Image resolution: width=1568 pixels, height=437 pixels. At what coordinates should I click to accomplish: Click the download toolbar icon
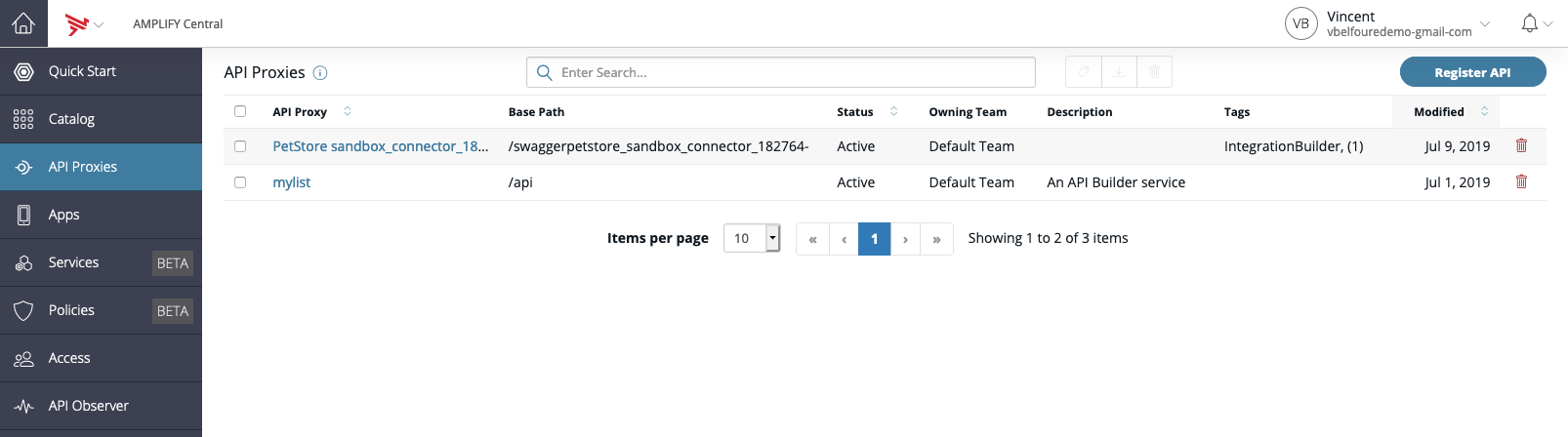pos(1119,72)
